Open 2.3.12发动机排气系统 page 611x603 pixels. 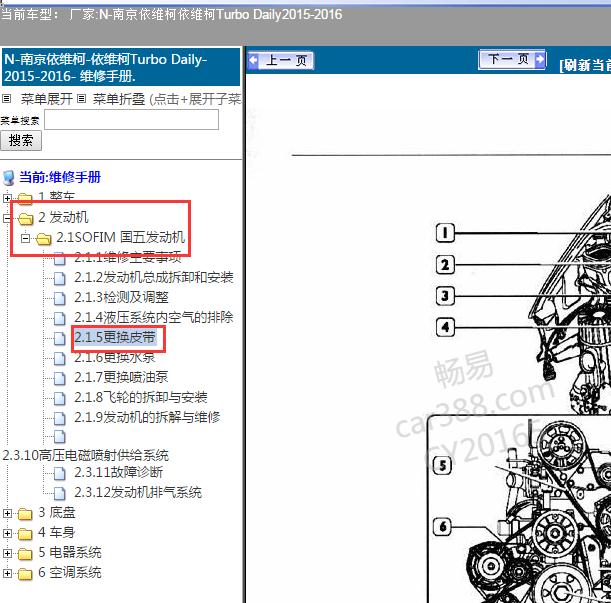coord(138,492)
